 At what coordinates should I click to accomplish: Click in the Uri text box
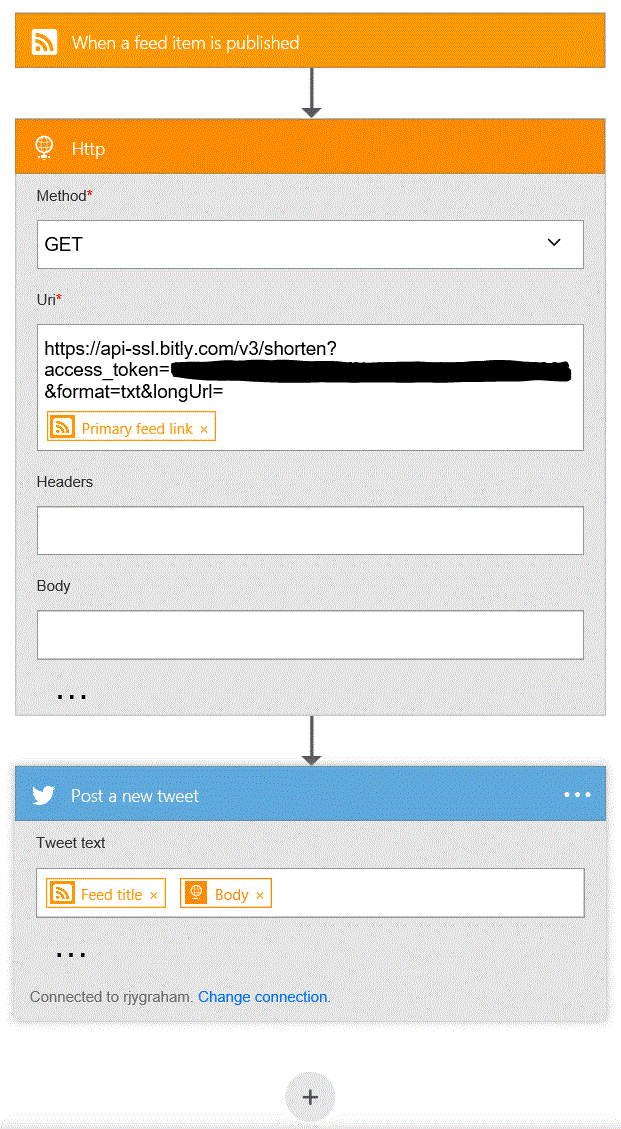[x=310, y=387]
